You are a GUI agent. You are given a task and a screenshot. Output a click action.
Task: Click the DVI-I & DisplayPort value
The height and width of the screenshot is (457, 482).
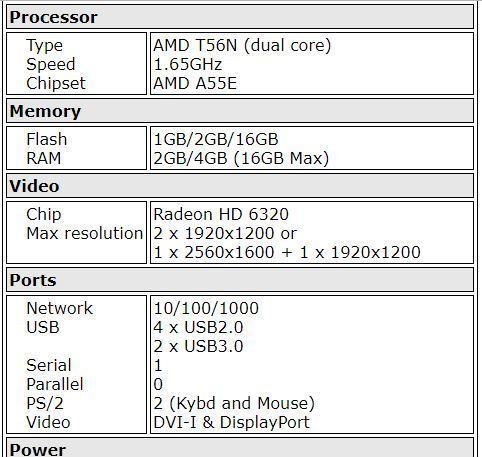[231, 422]
